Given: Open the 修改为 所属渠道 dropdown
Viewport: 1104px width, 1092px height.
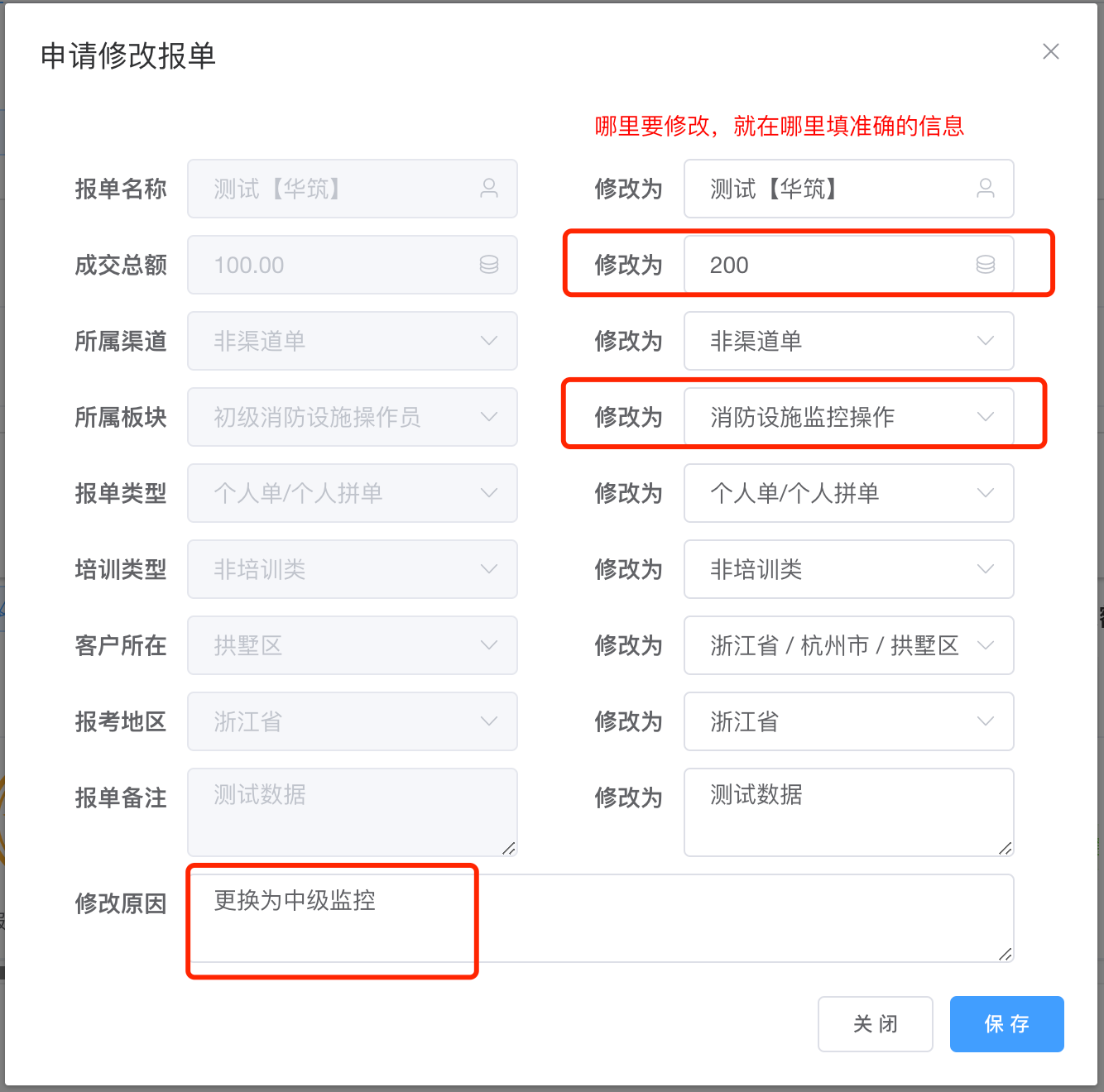Looking at the screenshot, I should pos(848,341).
